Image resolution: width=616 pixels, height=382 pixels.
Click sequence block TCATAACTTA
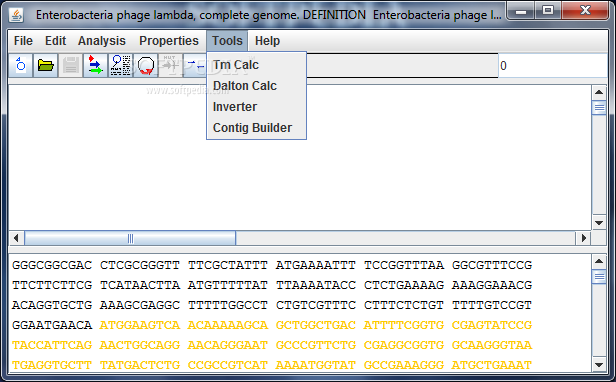coord(140,285)
